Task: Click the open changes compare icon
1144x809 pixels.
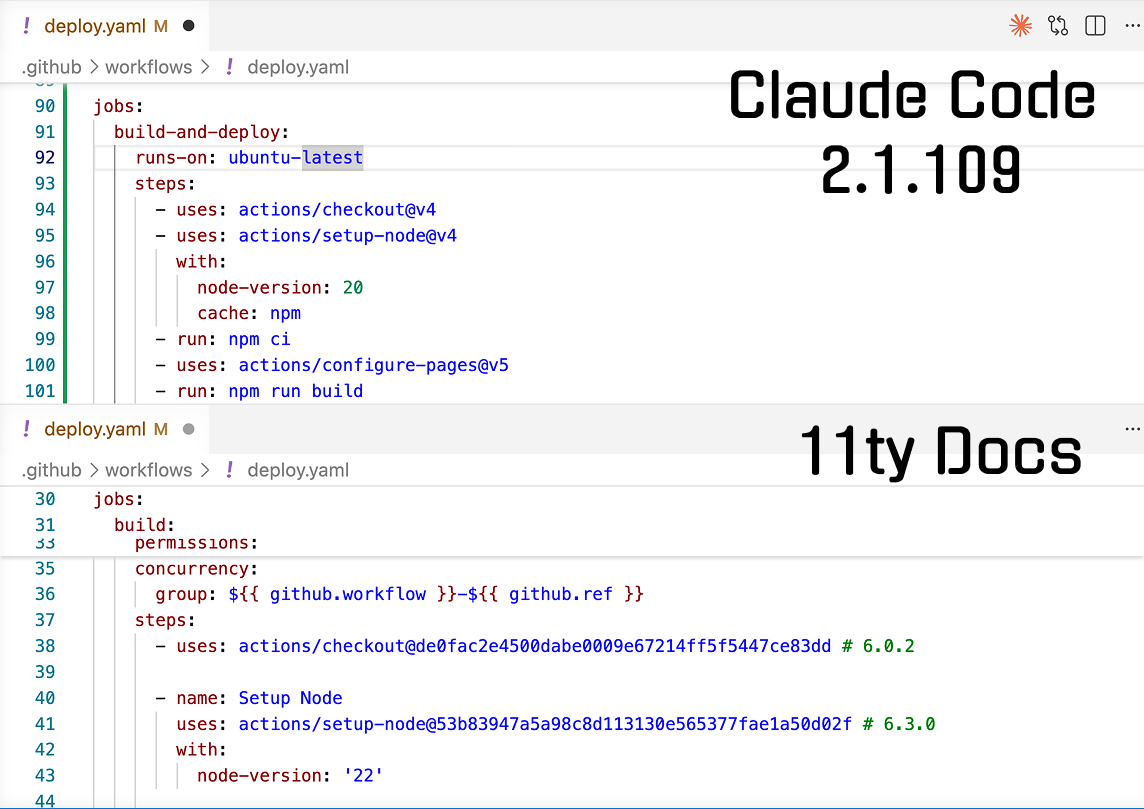Action: pyautogui.click(x=1058, y=26)
